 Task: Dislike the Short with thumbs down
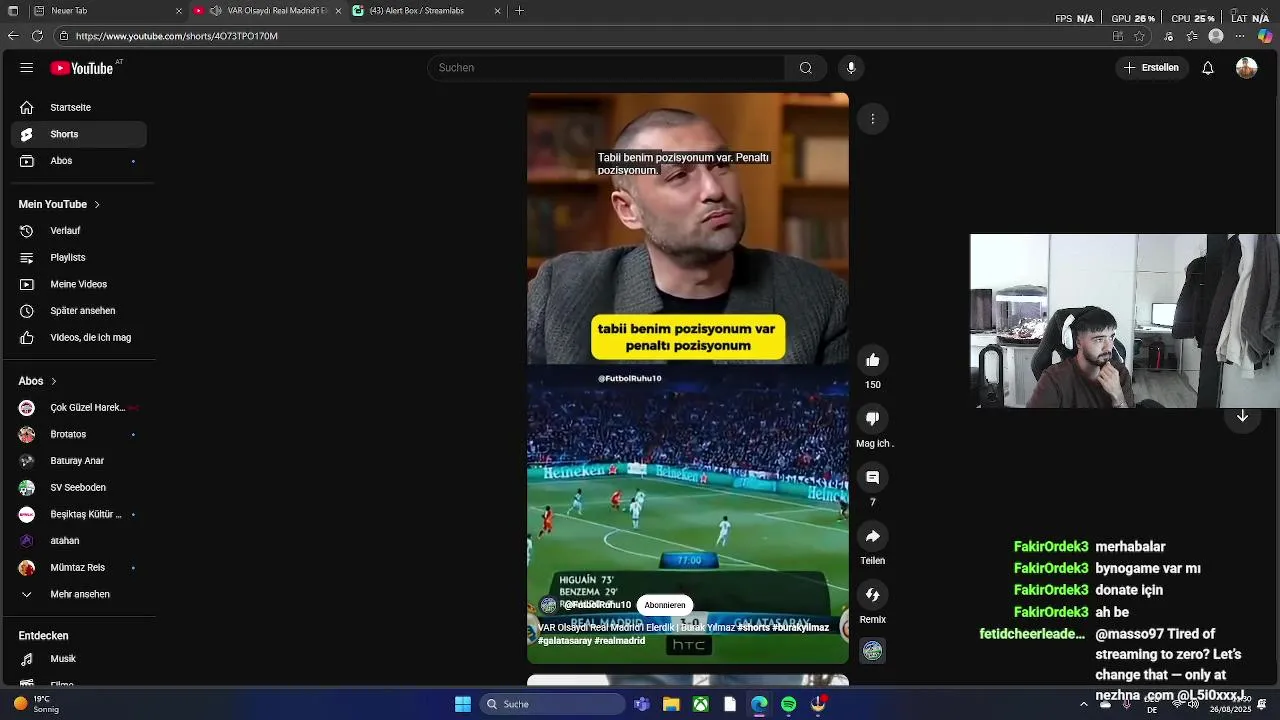(873, 419)
